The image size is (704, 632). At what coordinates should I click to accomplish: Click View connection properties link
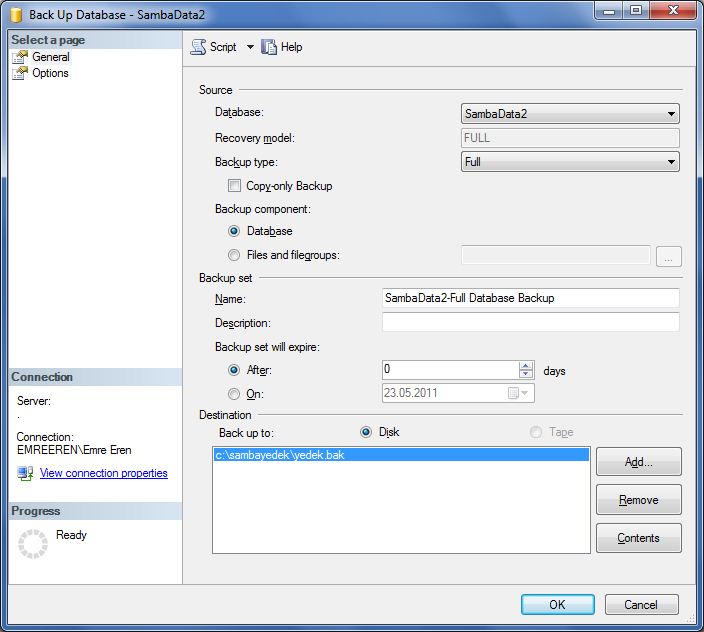(x=103, y=473)
